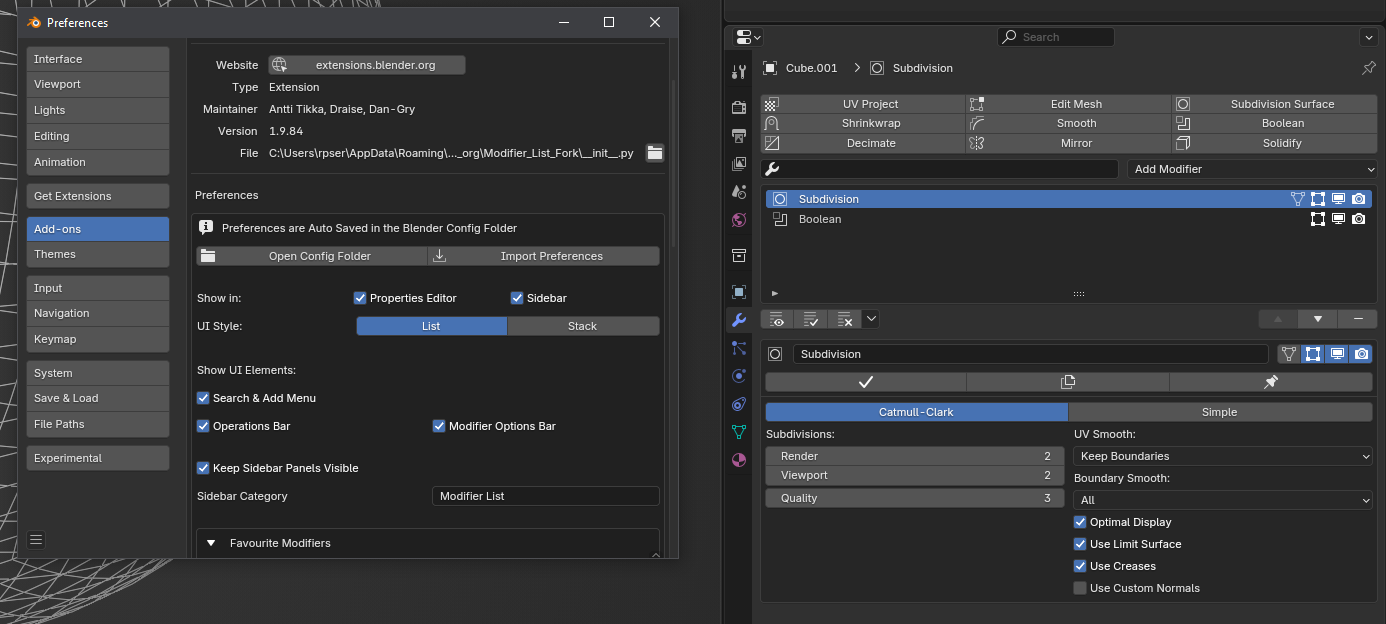This screenshot has height=624, width=1386.
Task: Switch subdivision type to Simple
Action: point(1220,412)
